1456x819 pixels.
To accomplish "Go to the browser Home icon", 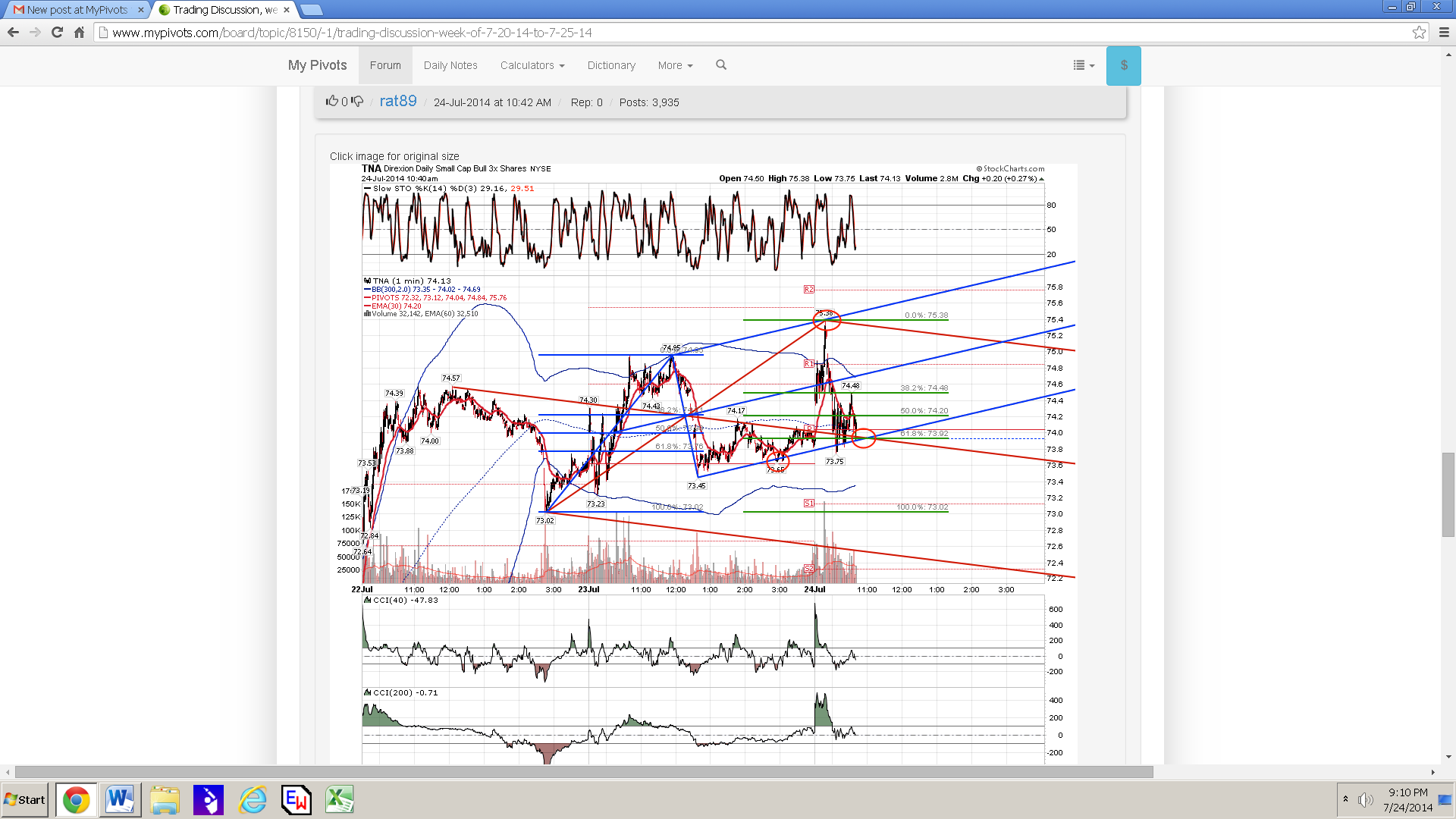I will 79,33.
